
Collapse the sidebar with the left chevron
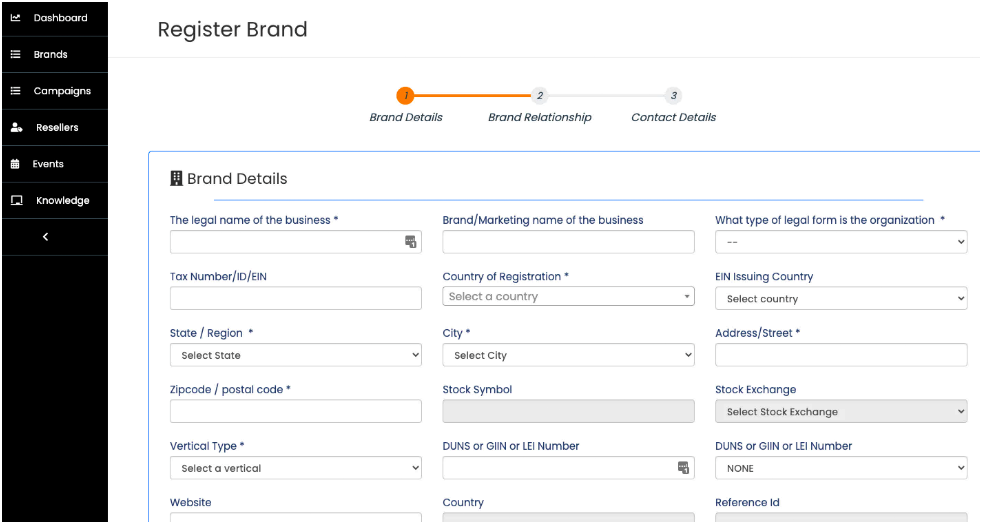[x=45, y=237]
